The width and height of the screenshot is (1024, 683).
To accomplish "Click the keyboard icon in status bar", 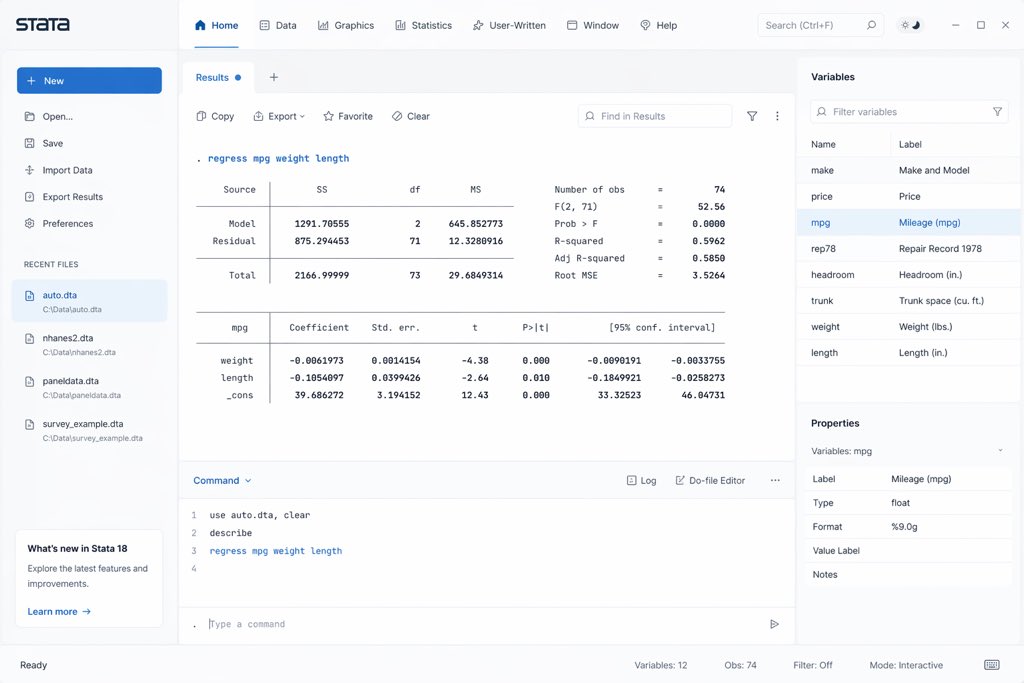I will pyautogui.click(x=991, y=665).
